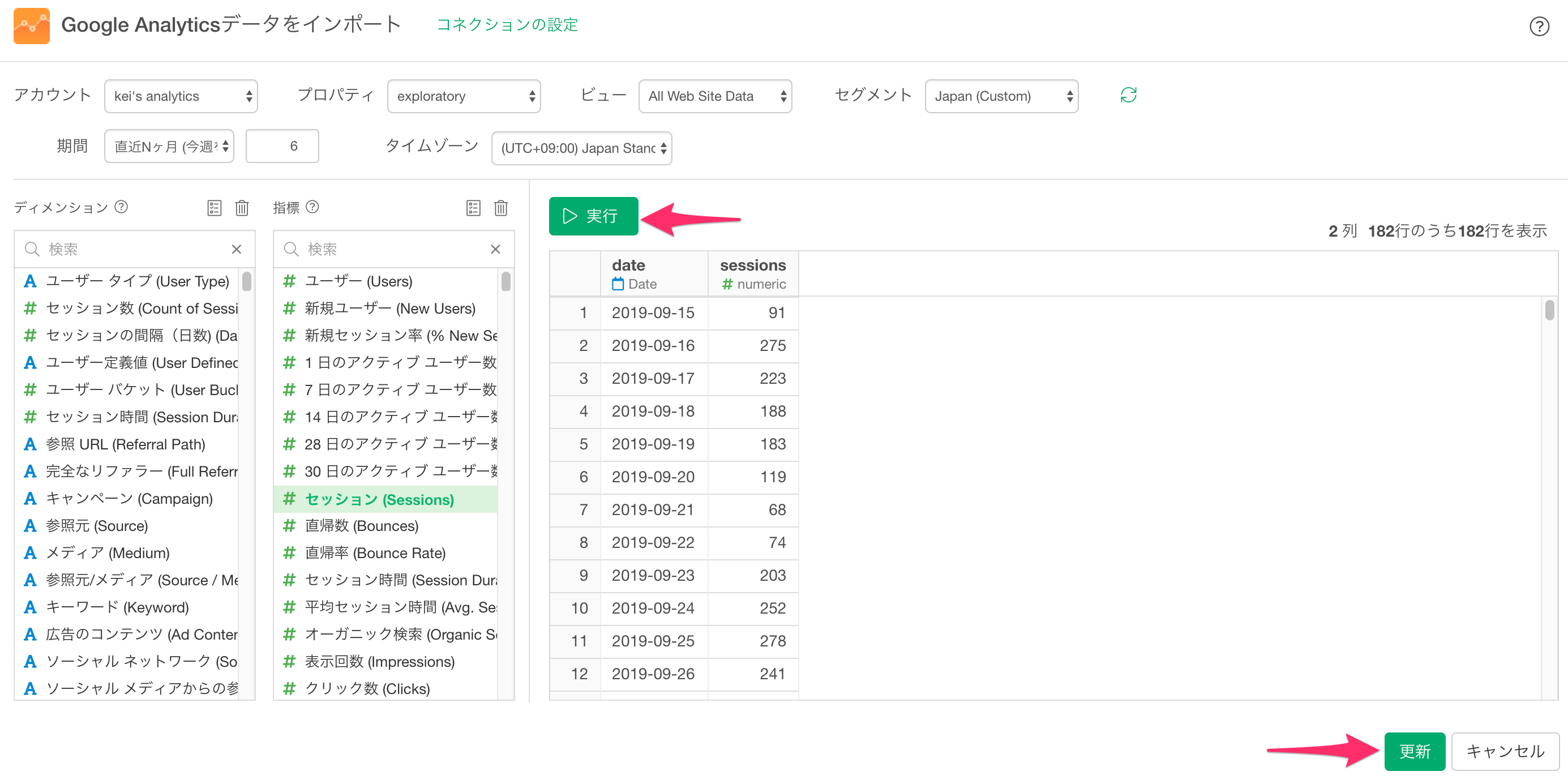Open the Account dropdown kei's analytics
Image resolution: width=1568 pixels, height=780 pixels.
(181, 96)
